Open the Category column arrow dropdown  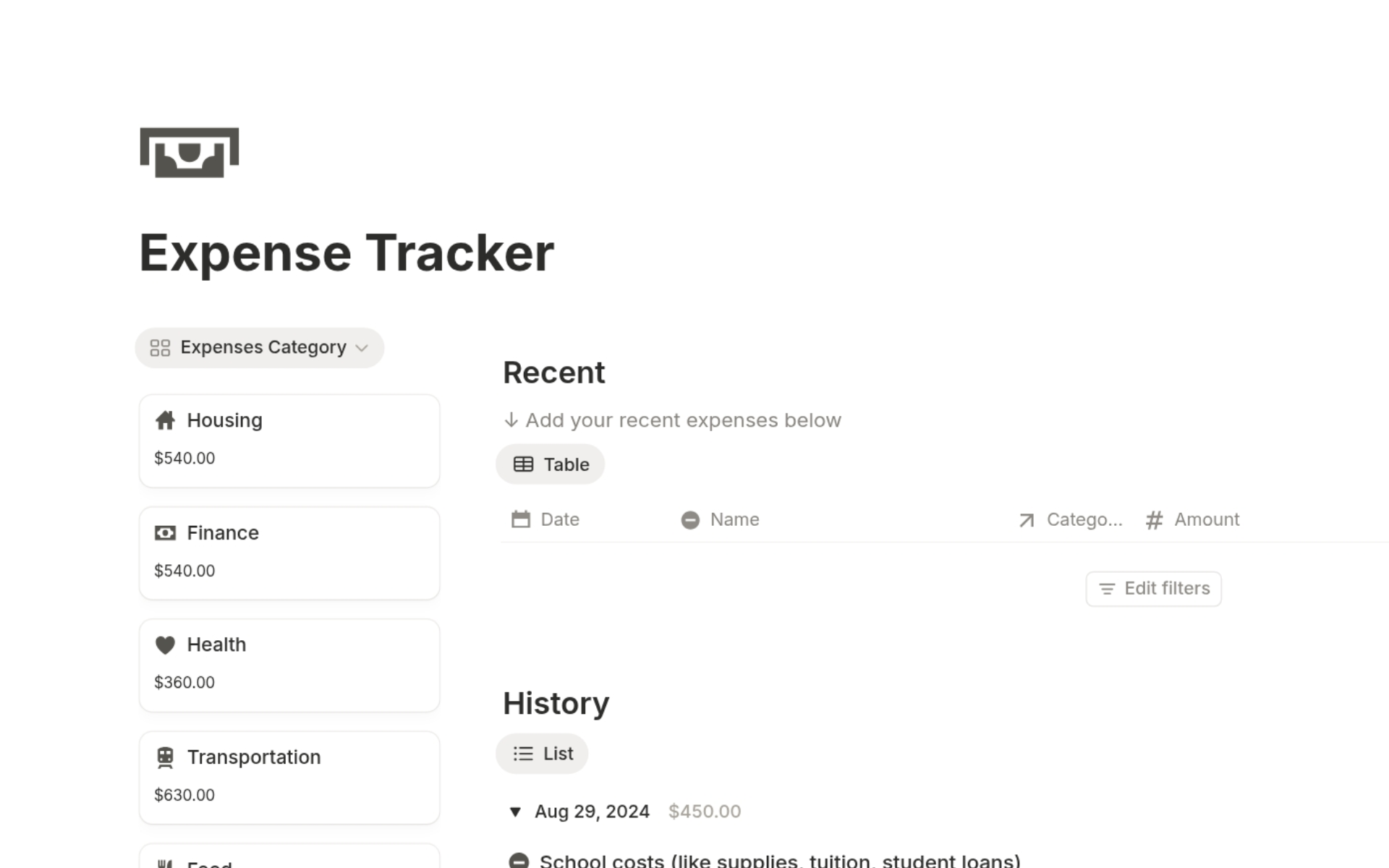[1027, 519]
